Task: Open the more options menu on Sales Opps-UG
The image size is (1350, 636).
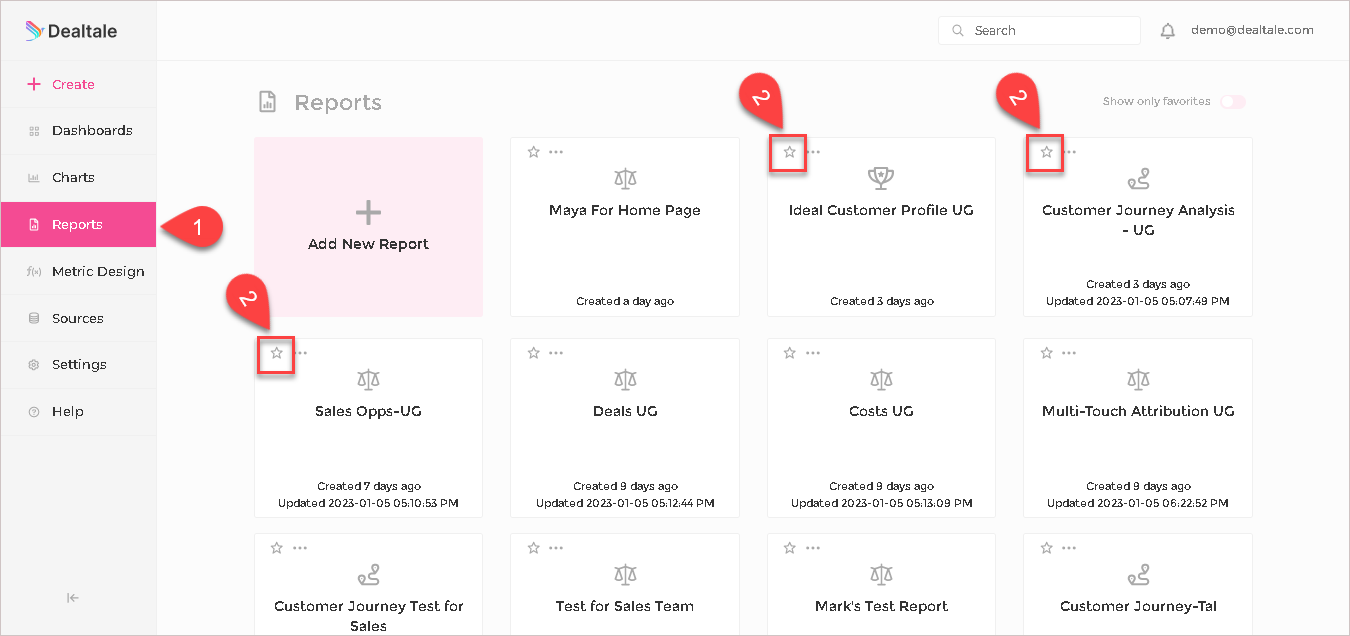Action: tap(300, 353)
